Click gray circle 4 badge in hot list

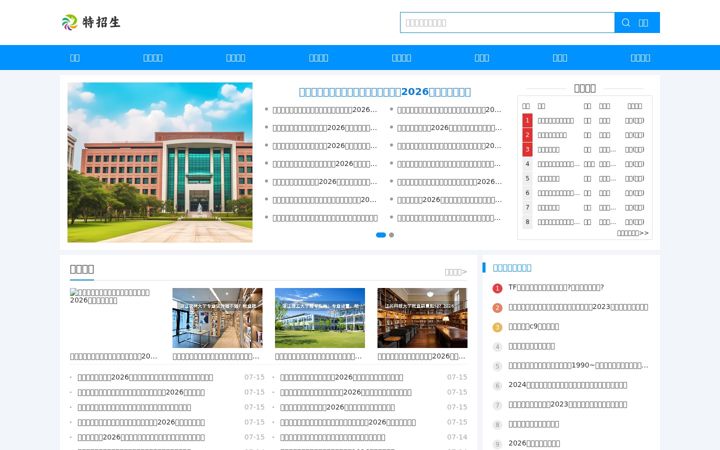pyautogui.click(x=497, y=347)
